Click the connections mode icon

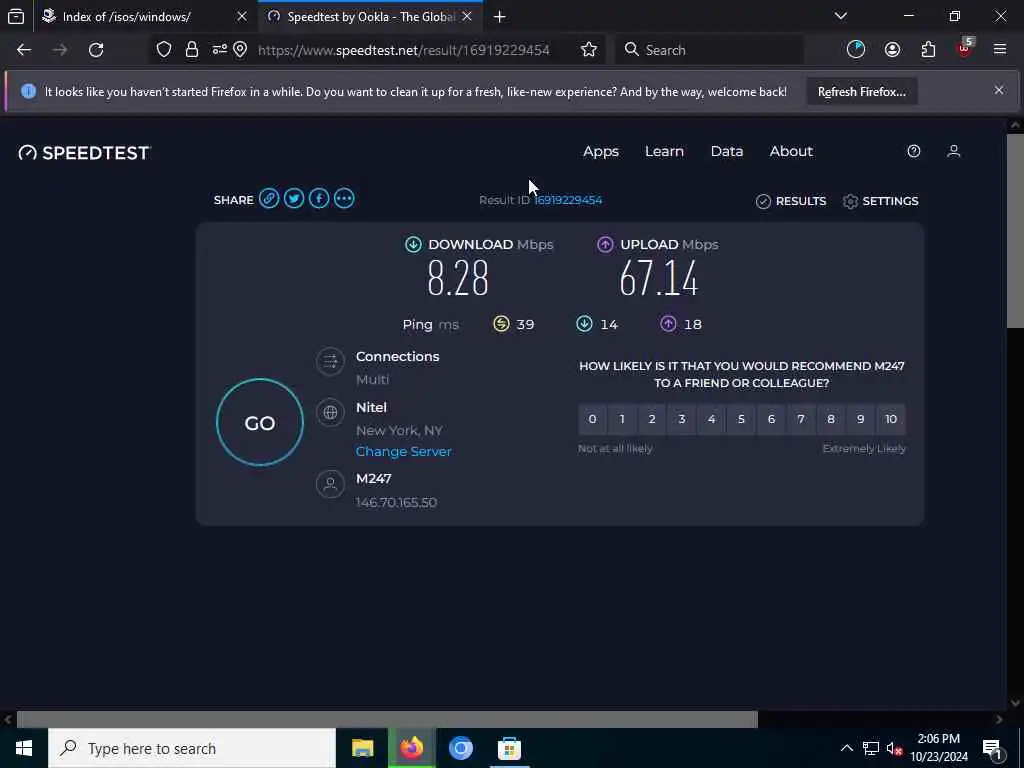tap(330, 361)
